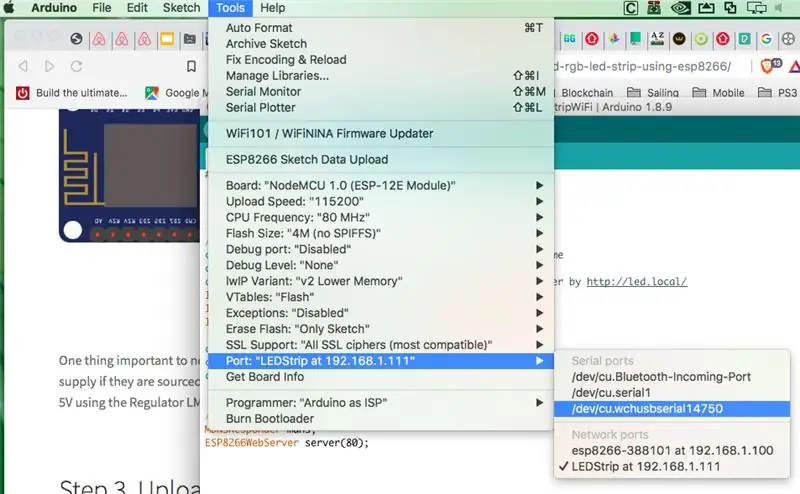
Task: Open the NVIDIA menu bar icon
Action: pyautogui.click(x=680, y=8)
